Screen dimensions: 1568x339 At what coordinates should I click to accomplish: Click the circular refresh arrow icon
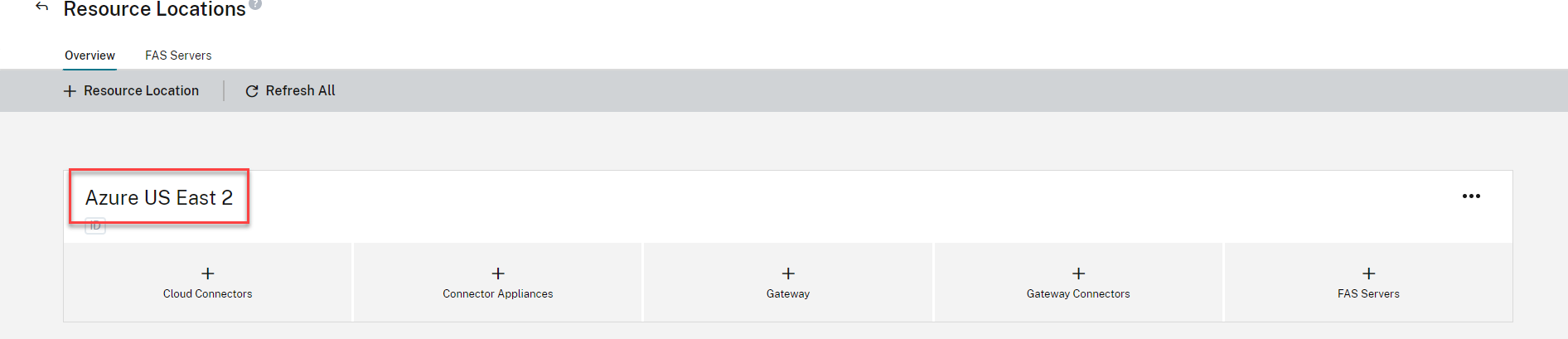252,91
